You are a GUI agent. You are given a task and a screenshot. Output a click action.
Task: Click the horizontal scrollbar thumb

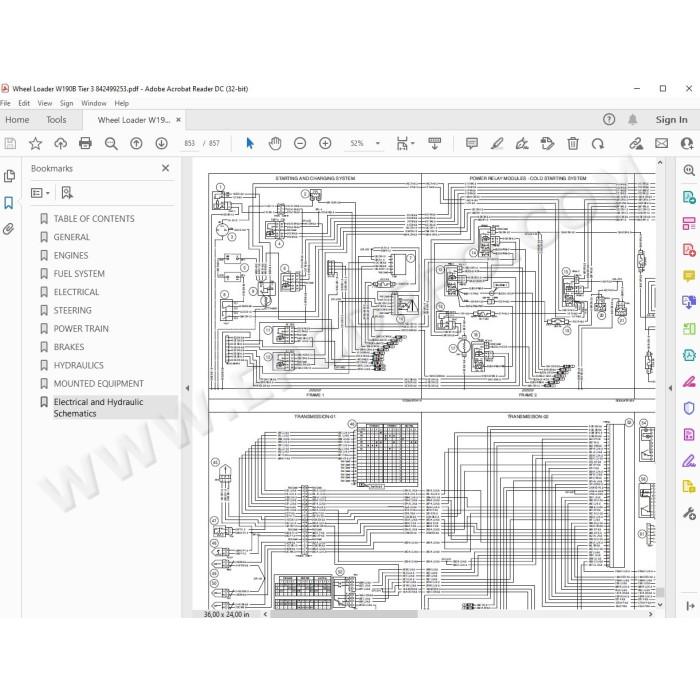pyautogui.click(x=344, y=614)
